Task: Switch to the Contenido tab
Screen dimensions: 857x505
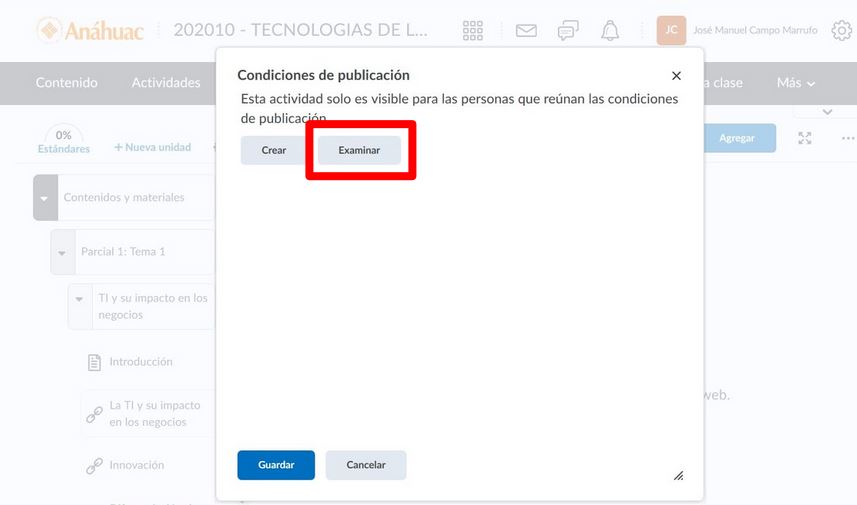Action: 67,83
